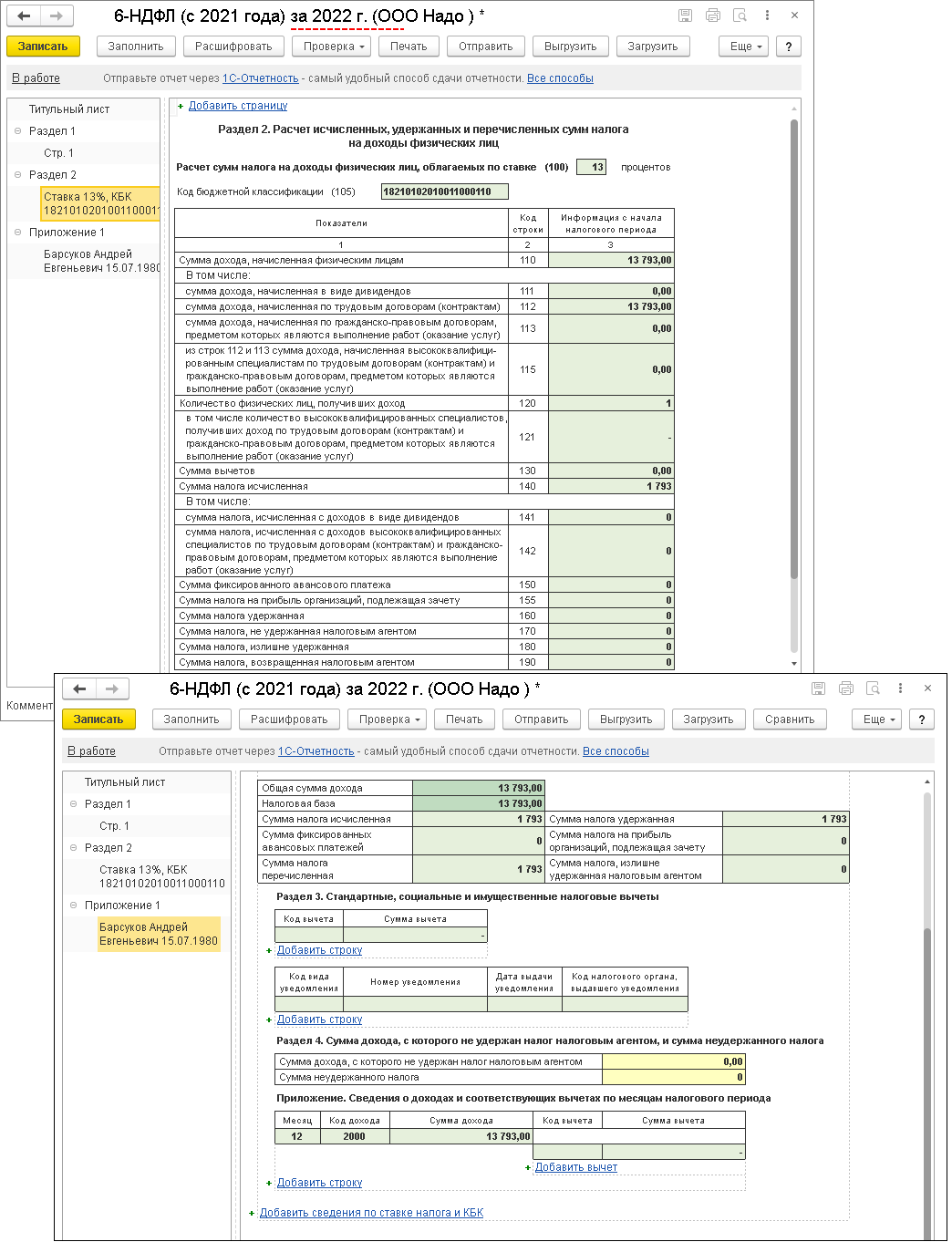Open 1С-Отчетность link in lower window
Screen dimensions: 952x1242
[316, 751]
